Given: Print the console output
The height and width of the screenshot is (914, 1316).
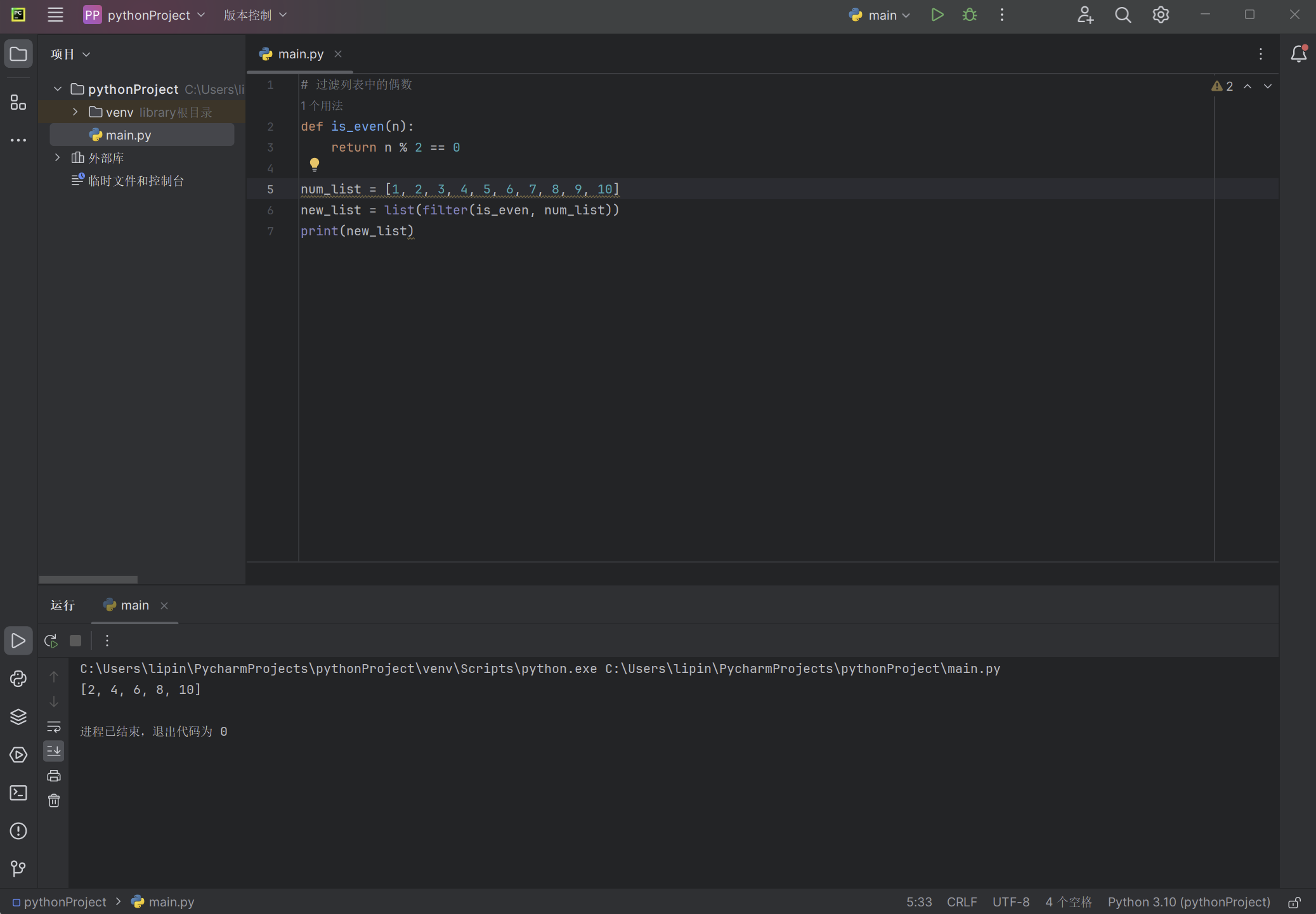Looking at the screenshot, I should pyautogui.click(x=54, y=776).
